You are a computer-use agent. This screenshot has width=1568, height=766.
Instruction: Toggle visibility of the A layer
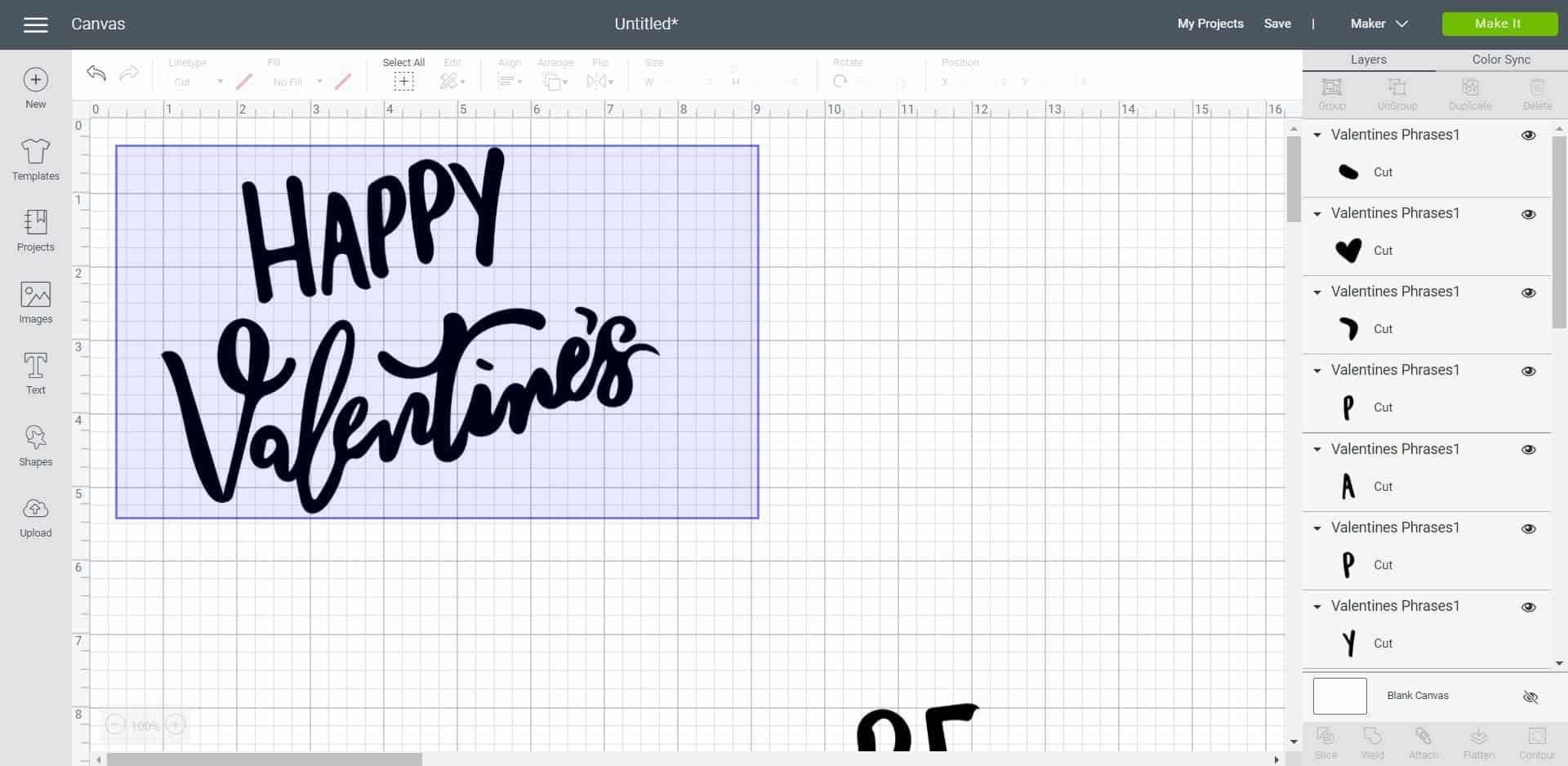pyautogui.click(x=1529, y=449)
